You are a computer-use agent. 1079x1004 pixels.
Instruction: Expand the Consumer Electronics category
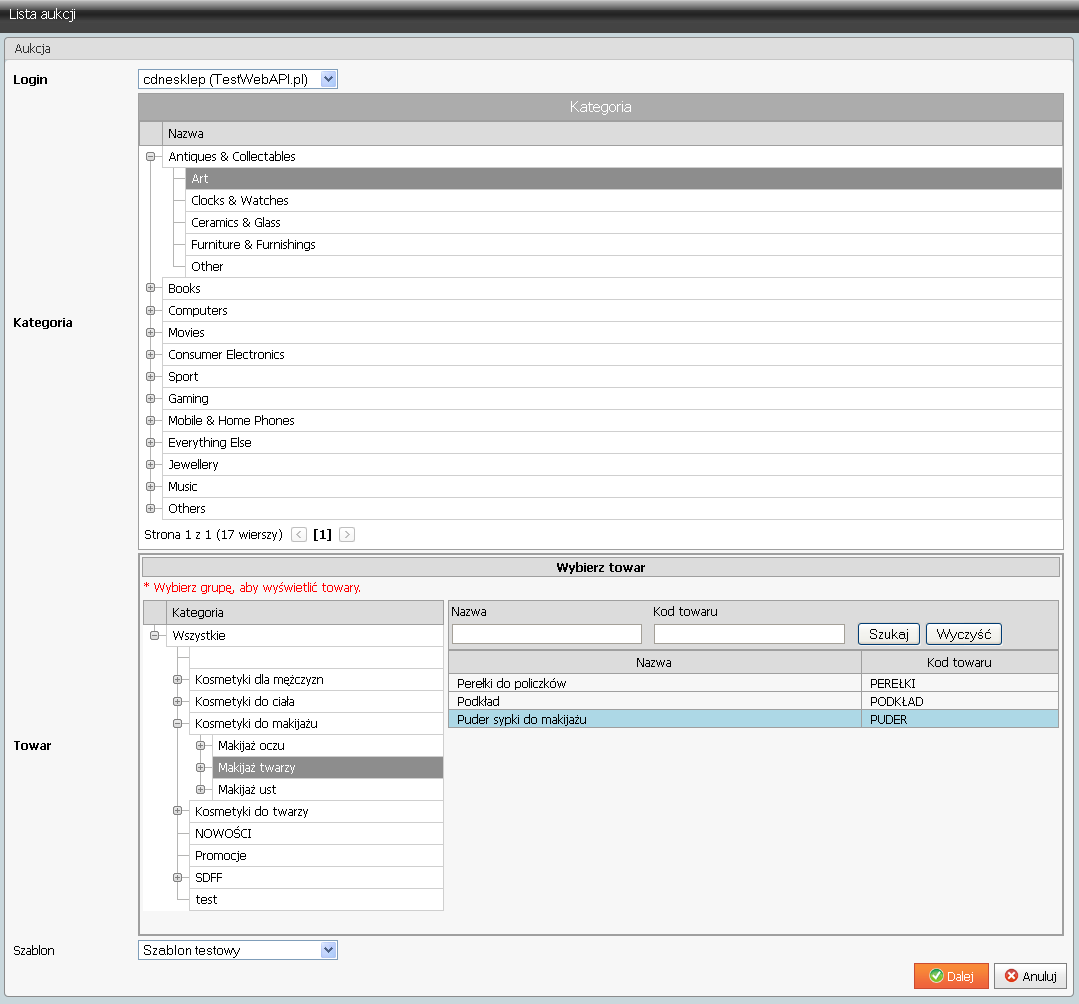pos(150,354)
